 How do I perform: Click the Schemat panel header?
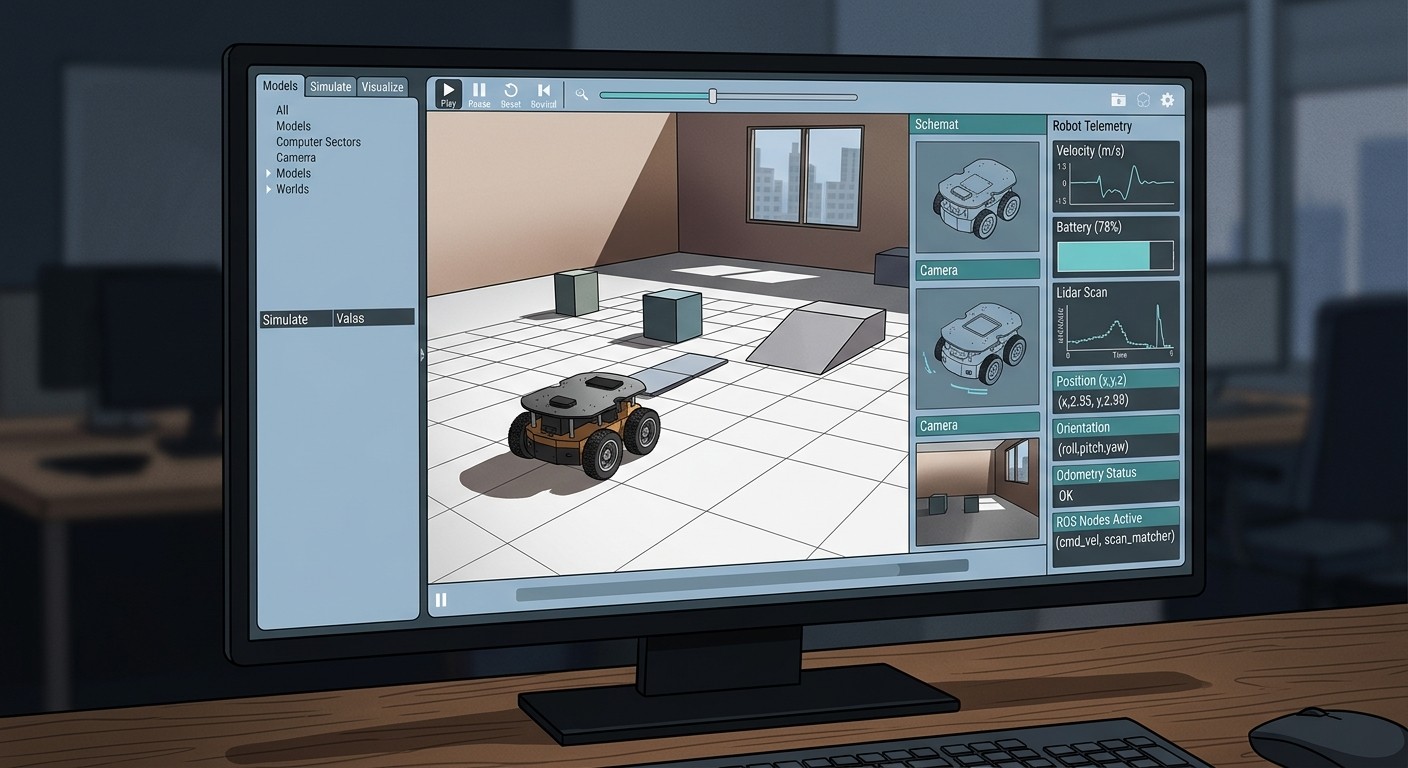976,124
